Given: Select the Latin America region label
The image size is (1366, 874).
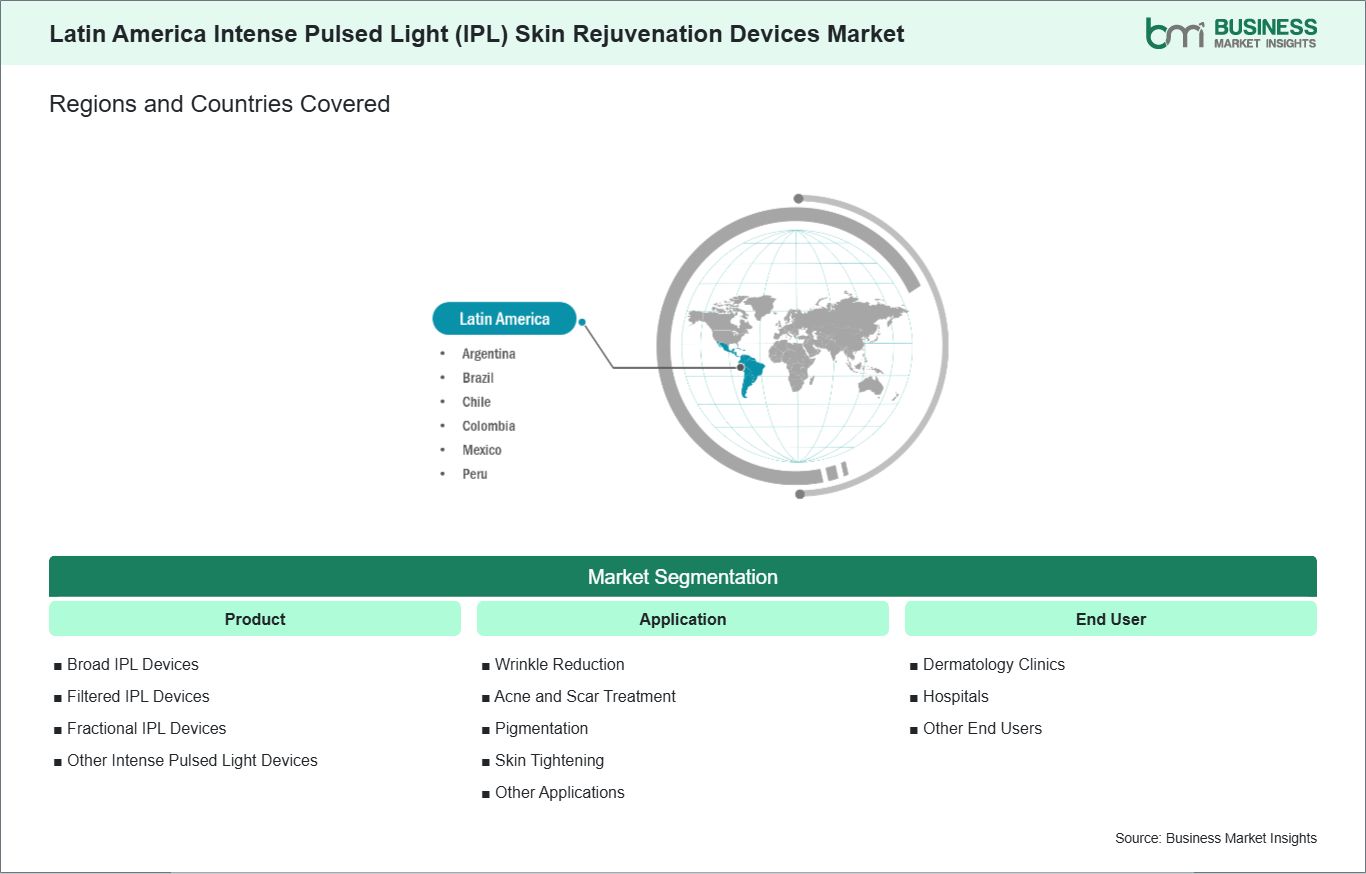Looking at the screenshot, I should (x=505, y=319).
